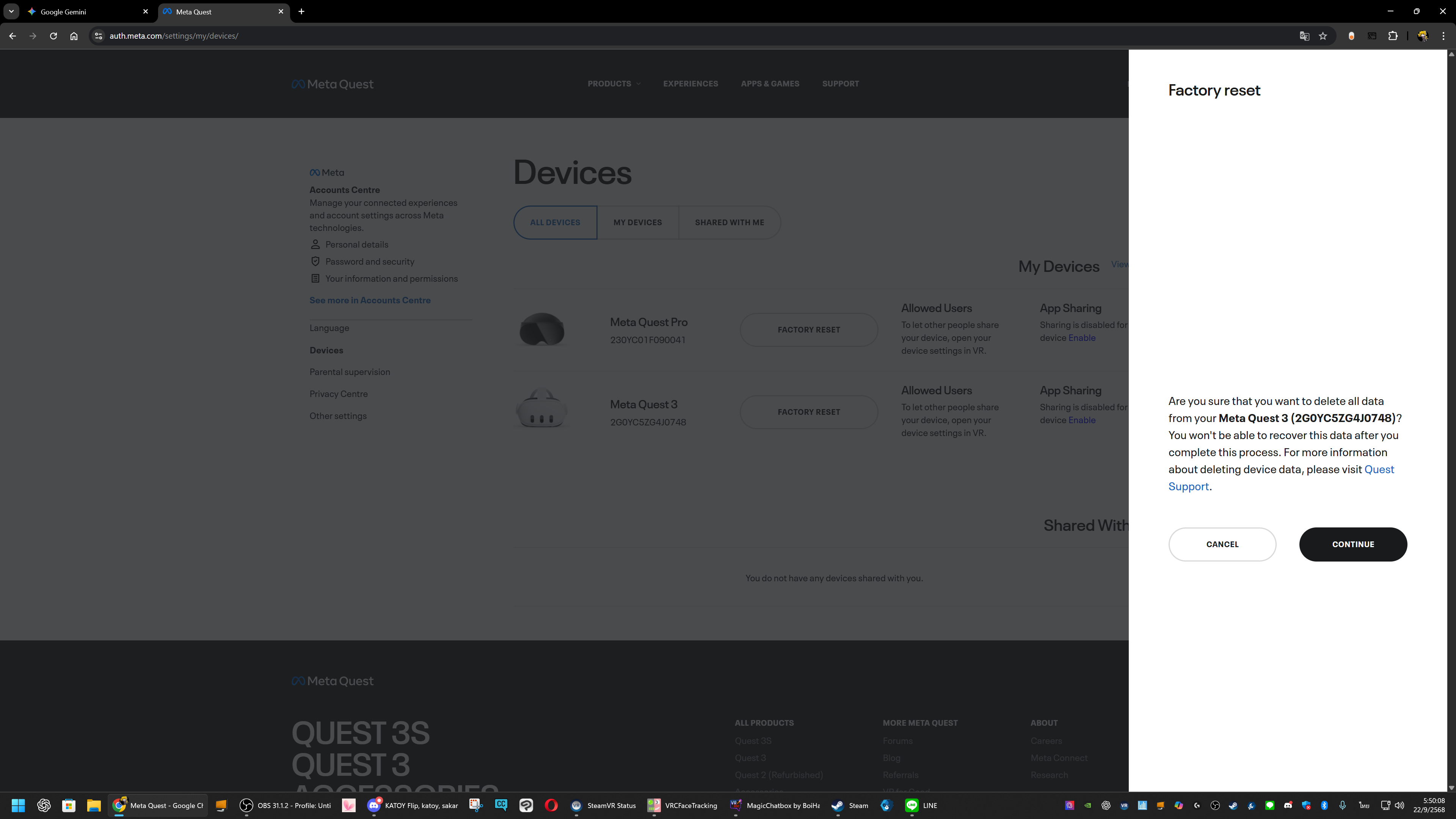Open Forums link in page footer
1456x819 pixels.
pyautogui.click(x=897, y=741)
